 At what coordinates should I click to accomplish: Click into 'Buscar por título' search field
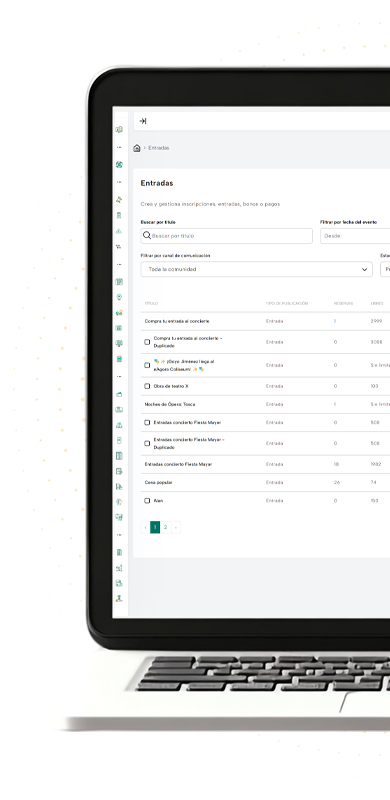point(227,236)
